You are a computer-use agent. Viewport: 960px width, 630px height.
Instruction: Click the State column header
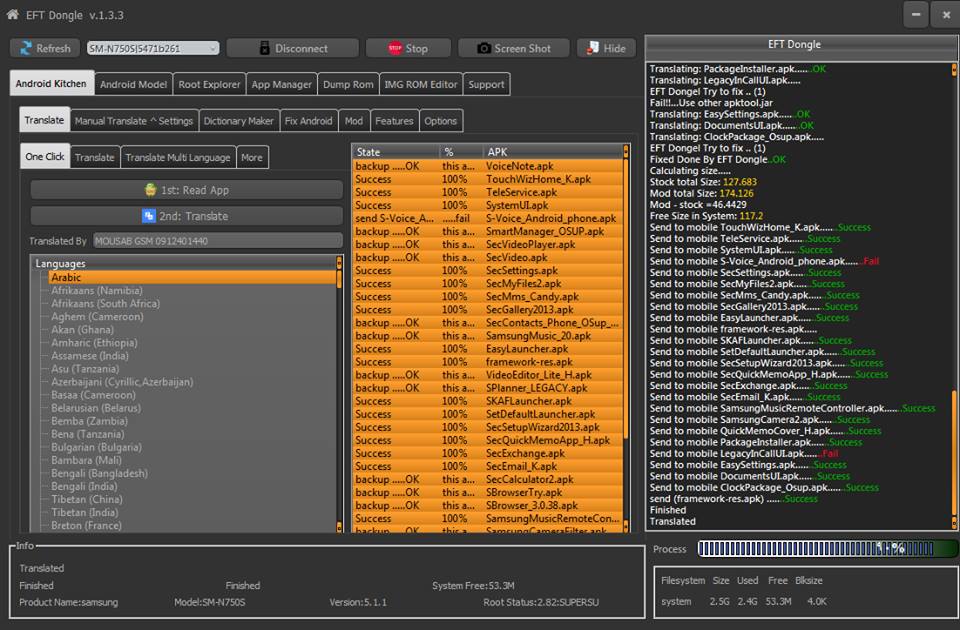tap(396, 151)
